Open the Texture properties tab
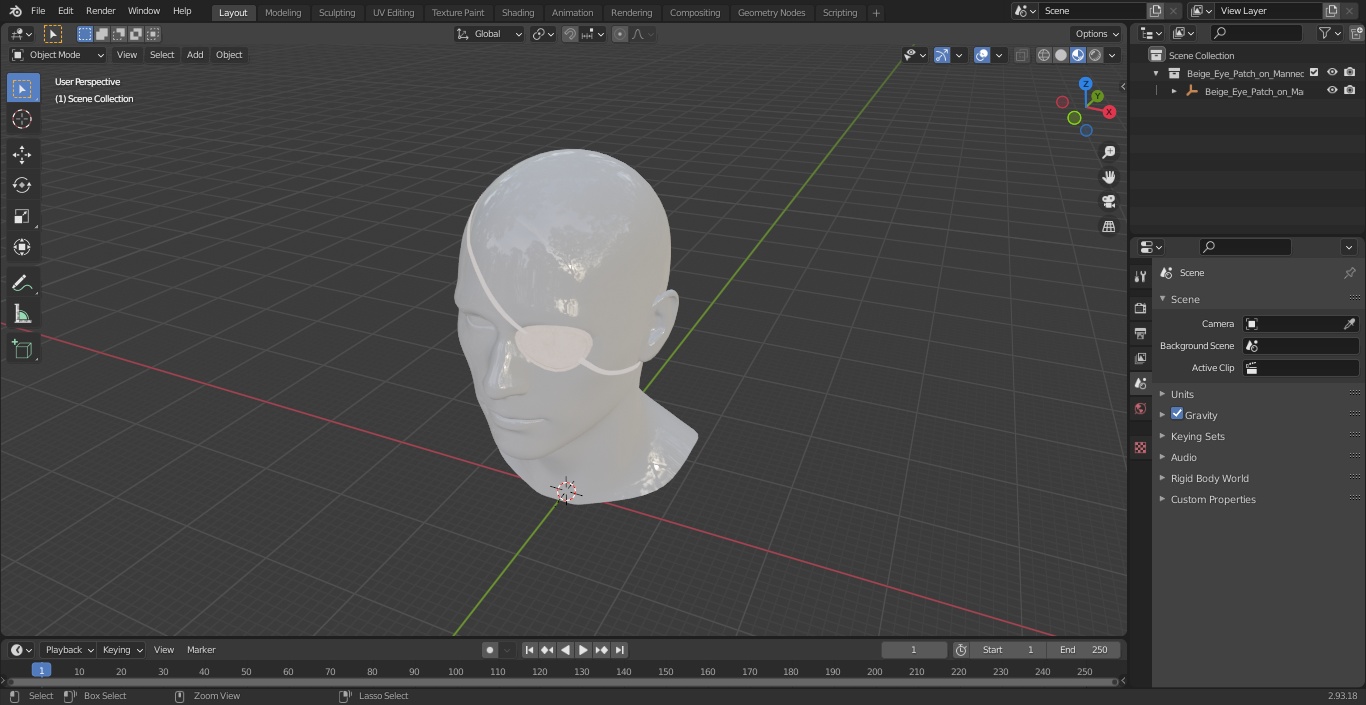1366x705 pixels. [x=1140, y=447]
